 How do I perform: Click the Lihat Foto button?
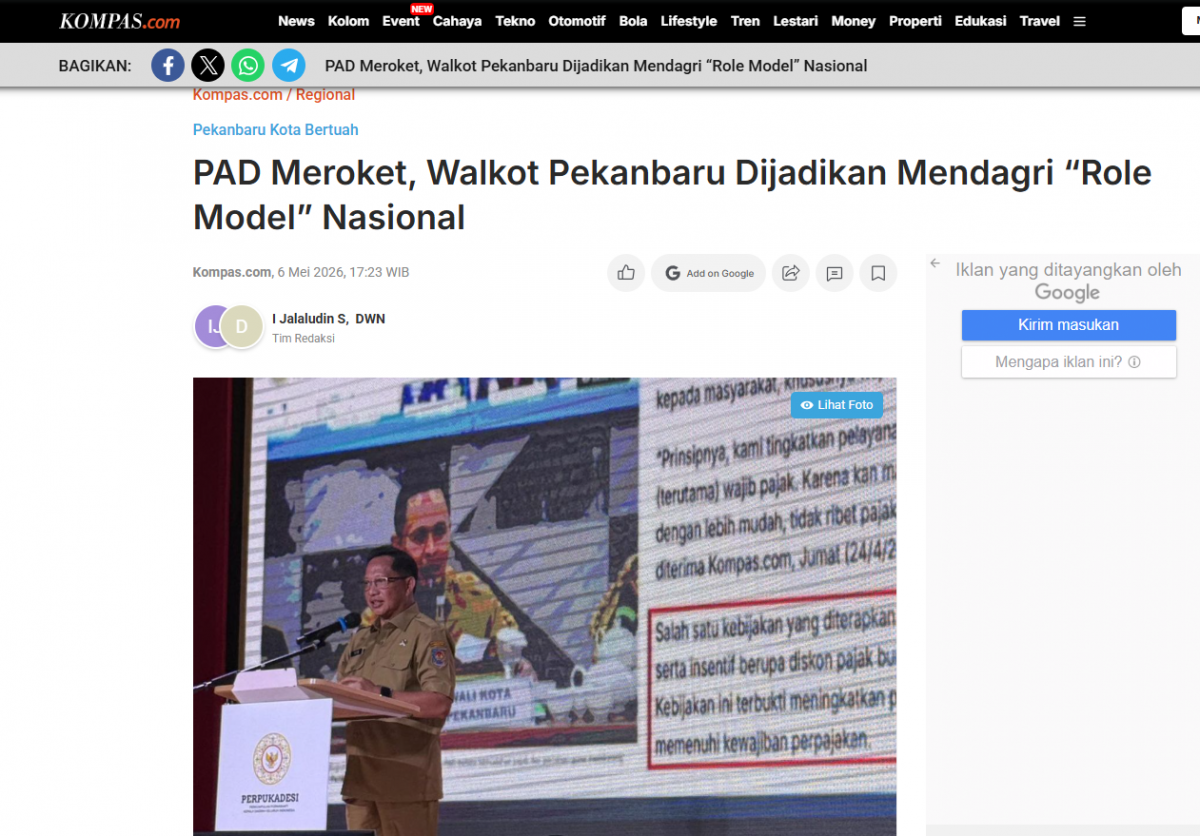837,405
